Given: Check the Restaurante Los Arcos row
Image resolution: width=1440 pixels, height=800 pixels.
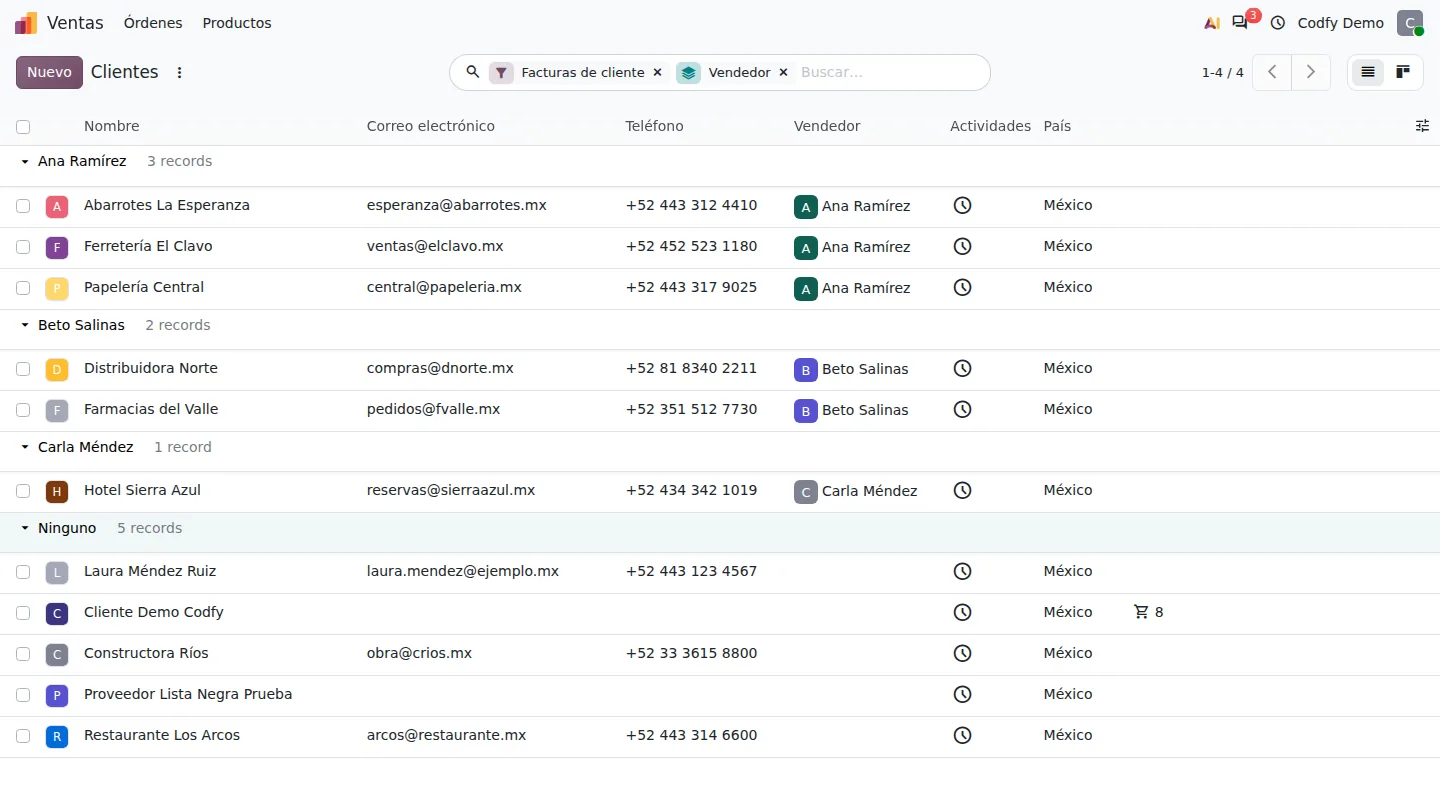Looking at the screenshot, I should [x=23, y=736].
